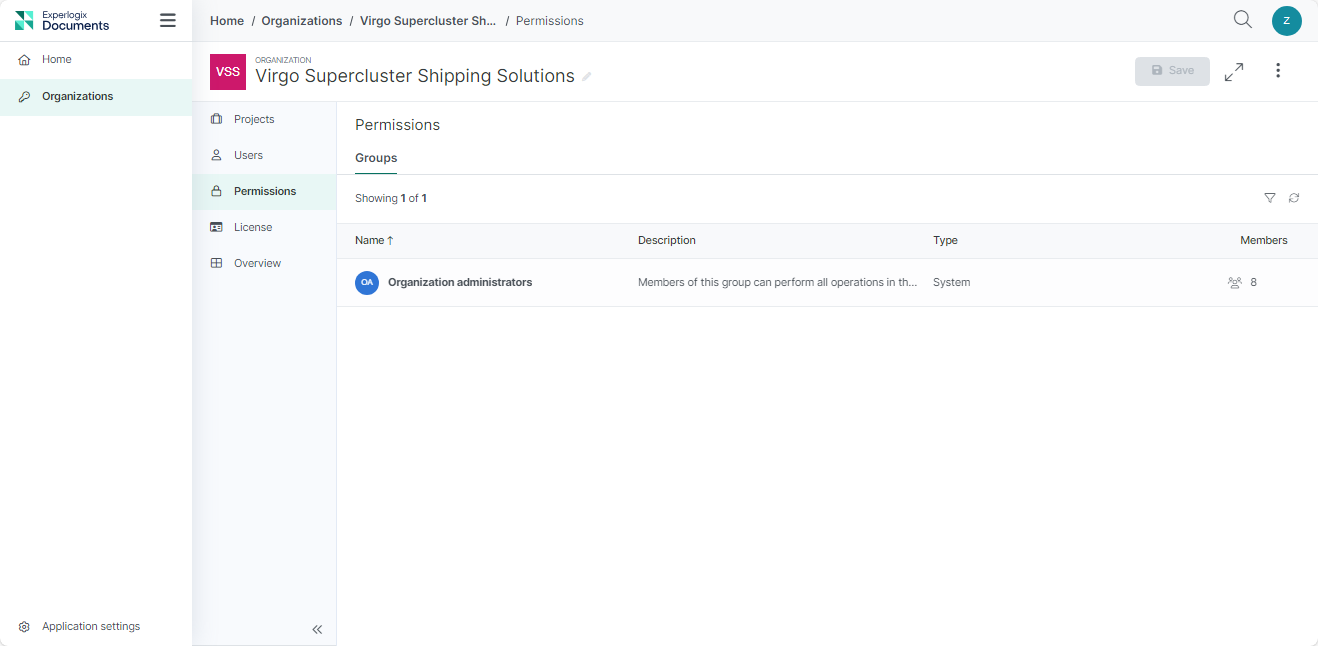Image resolution: width=1318 pixels, height=646 pixels.
Task: Open Organization administrators group
Action: (x=460, y=283)
